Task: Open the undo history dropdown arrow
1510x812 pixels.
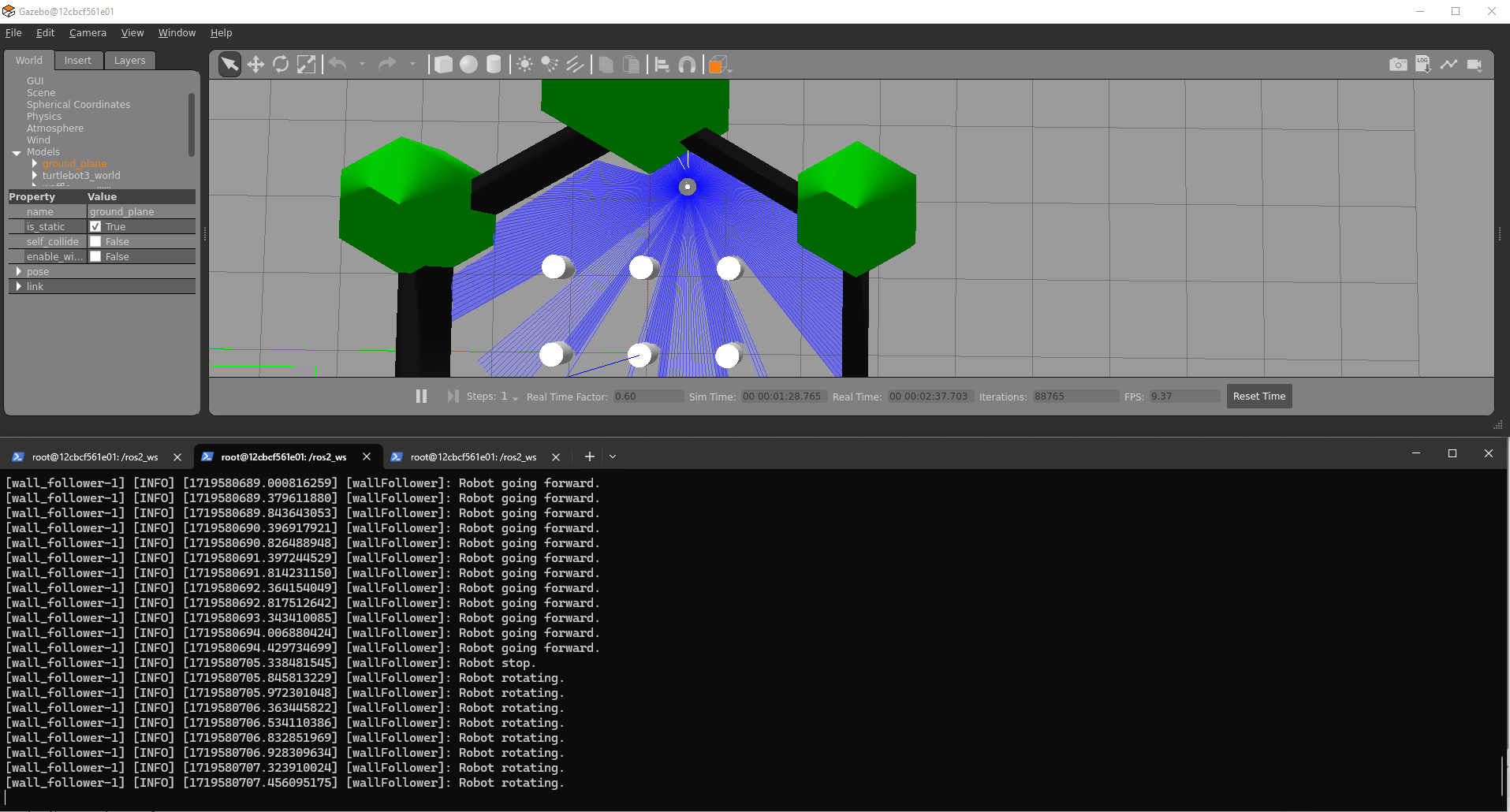Action: coord(362,65)
